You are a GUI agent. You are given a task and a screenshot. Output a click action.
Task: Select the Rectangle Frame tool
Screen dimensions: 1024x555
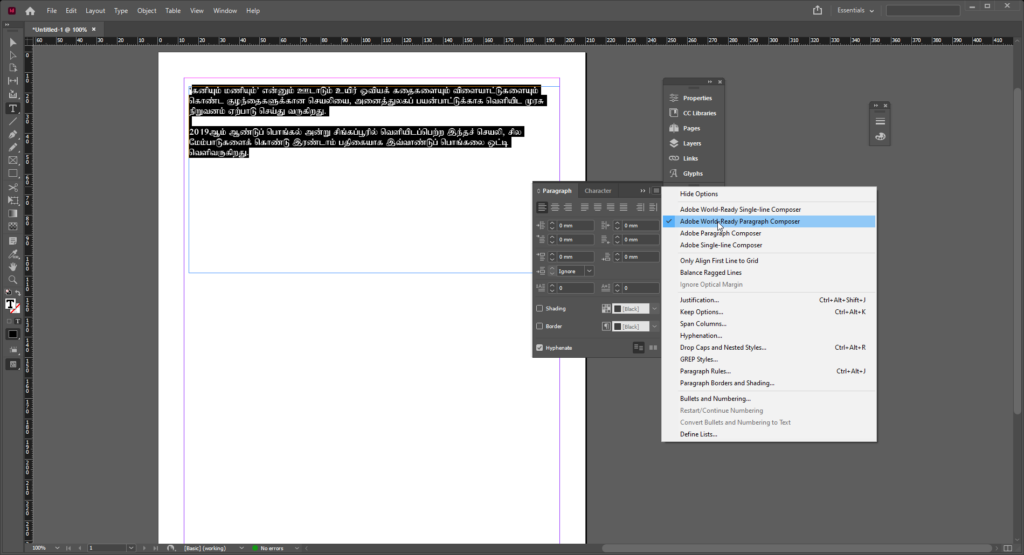pyautogui.click(x=12, y=161)
